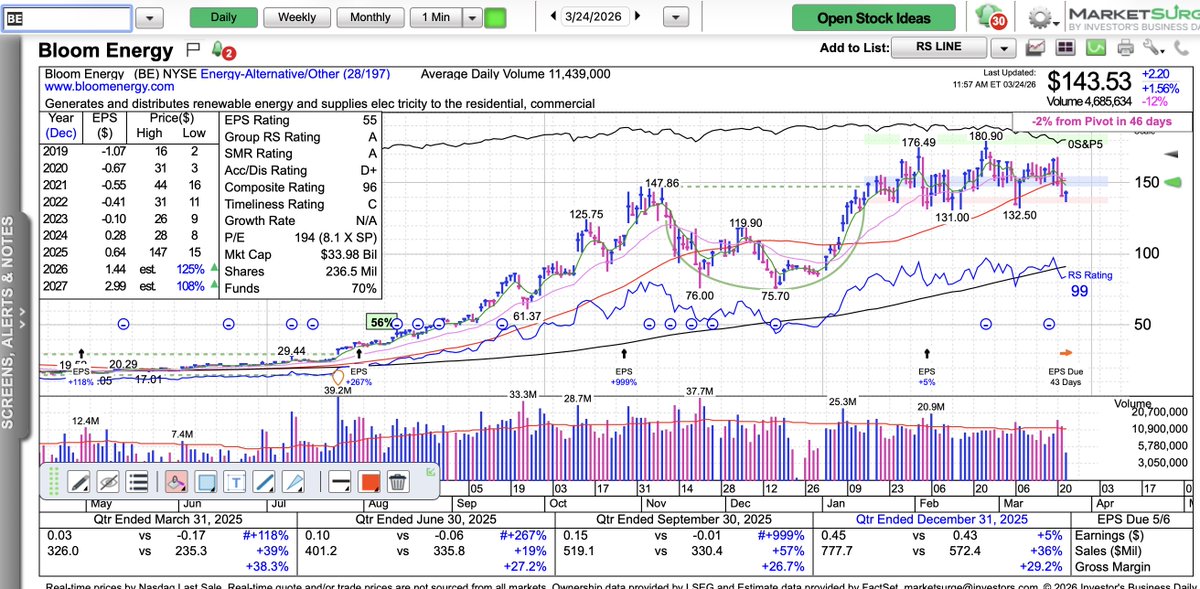Viewport: 1200px width, 589px height.
Task: Select the 1 Min intraday period
Action: pyautogui.click(x=436, y=17)
